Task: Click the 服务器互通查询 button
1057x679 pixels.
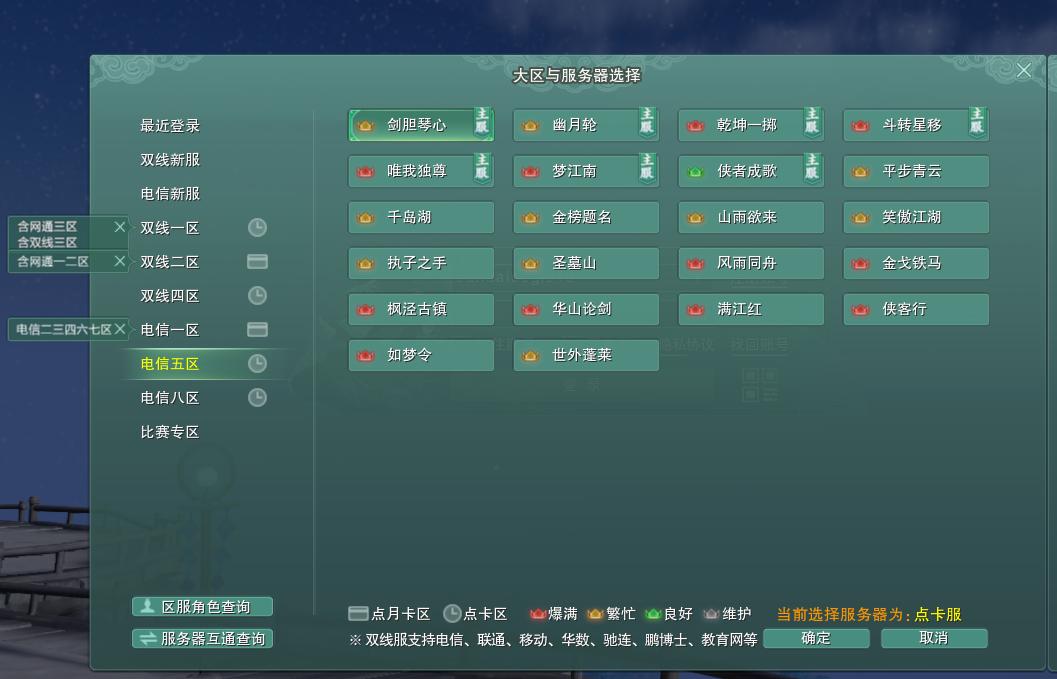Action: (x=201, y=639)
